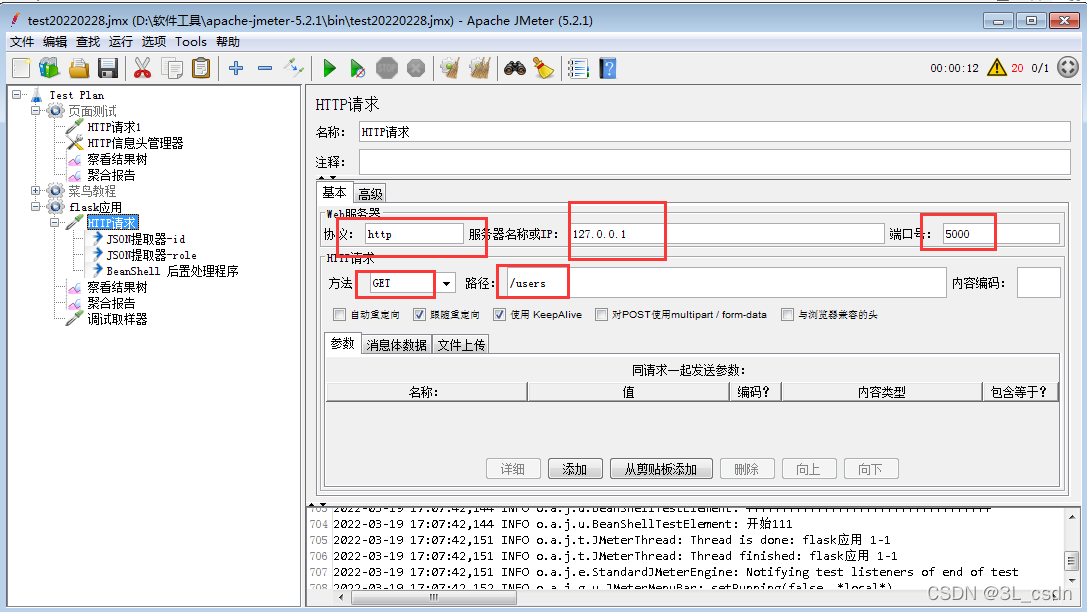
Task: Collapse the selected HTTP请求 node's children
Action: [54, 222]
